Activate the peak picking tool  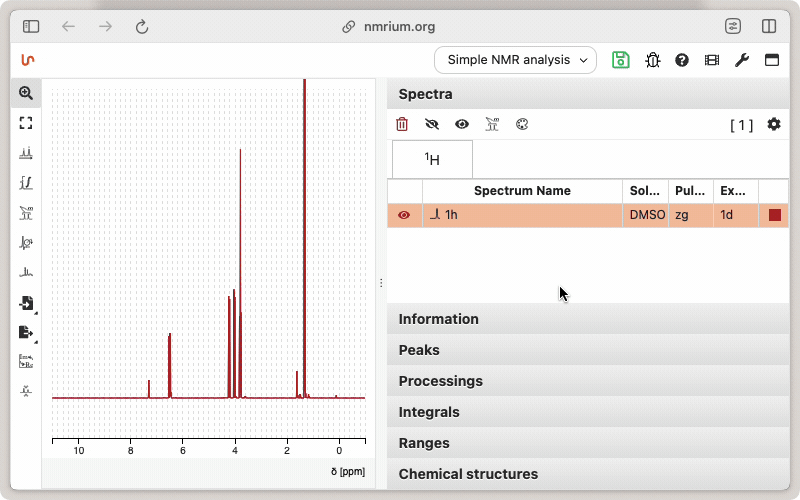(26, 153)
